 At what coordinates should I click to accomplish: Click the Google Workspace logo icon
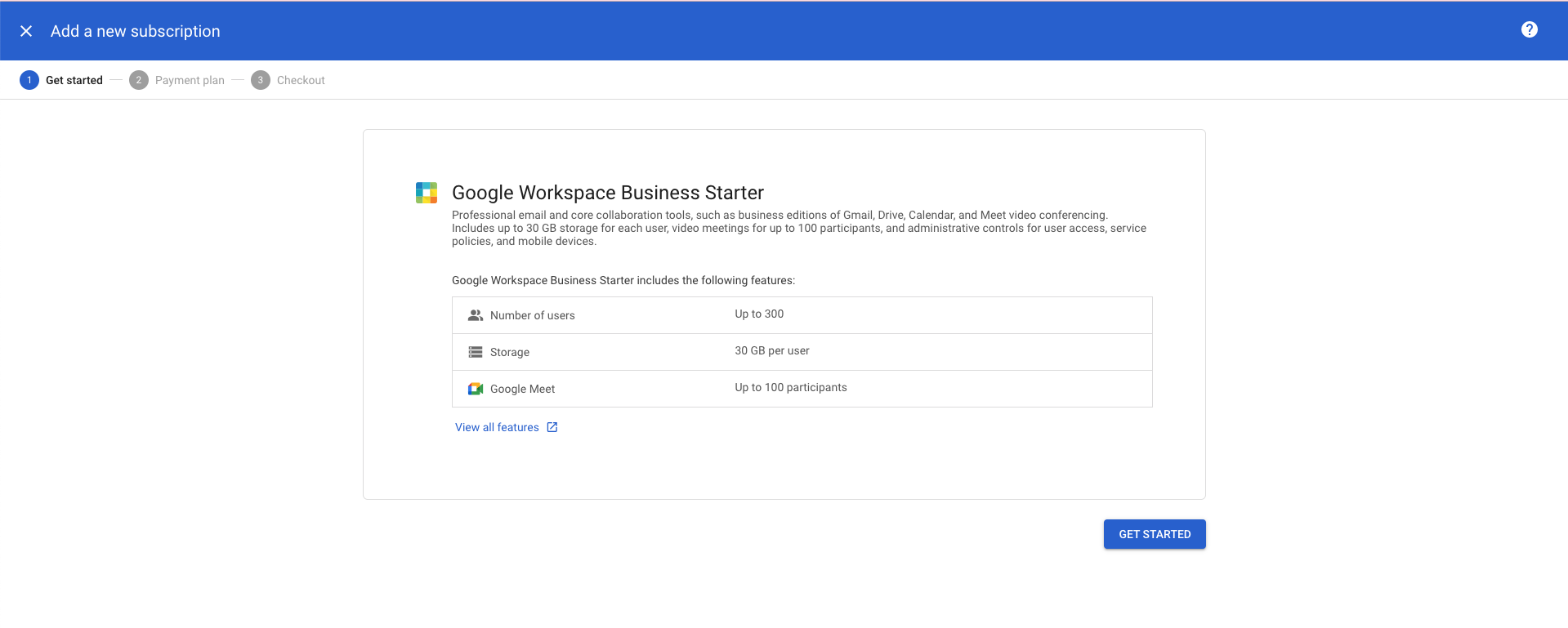(427, 193)
